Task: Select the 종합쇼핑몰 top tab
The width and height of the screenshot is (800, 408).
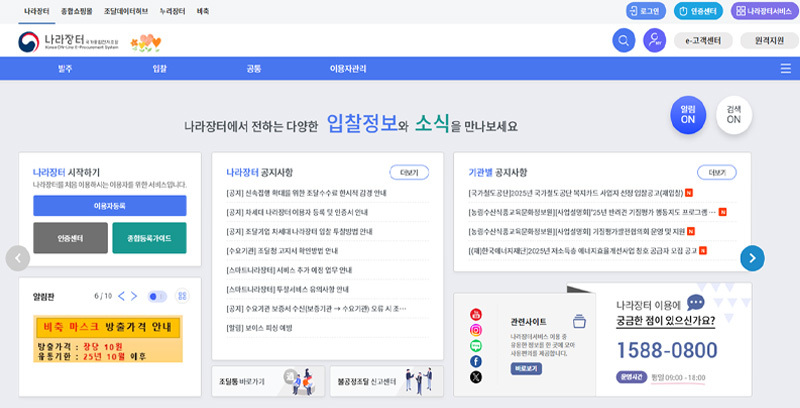Action: (77, 11)
